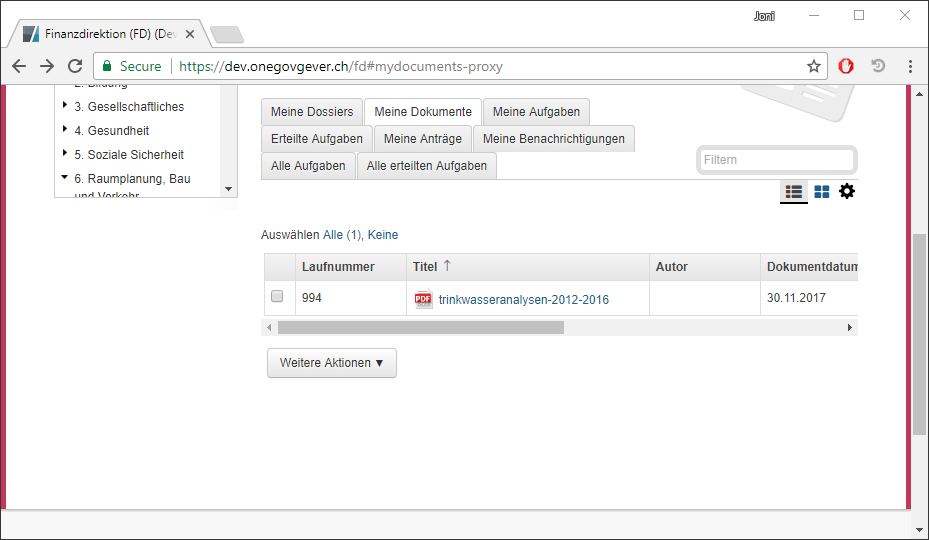Image resolution: width=929 pixels, height=540 pixels.
Task: Click the navigation tree scroll-down arrow
Action: tap(229, 189)
